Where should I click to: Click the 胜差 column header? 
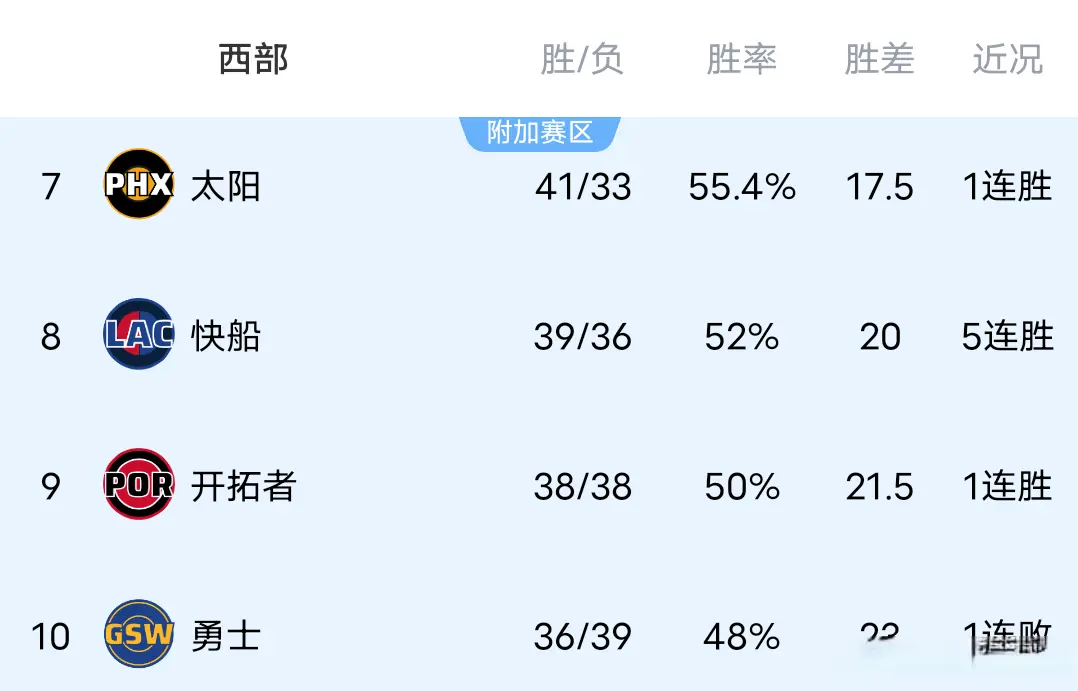(x=879, y=60)
